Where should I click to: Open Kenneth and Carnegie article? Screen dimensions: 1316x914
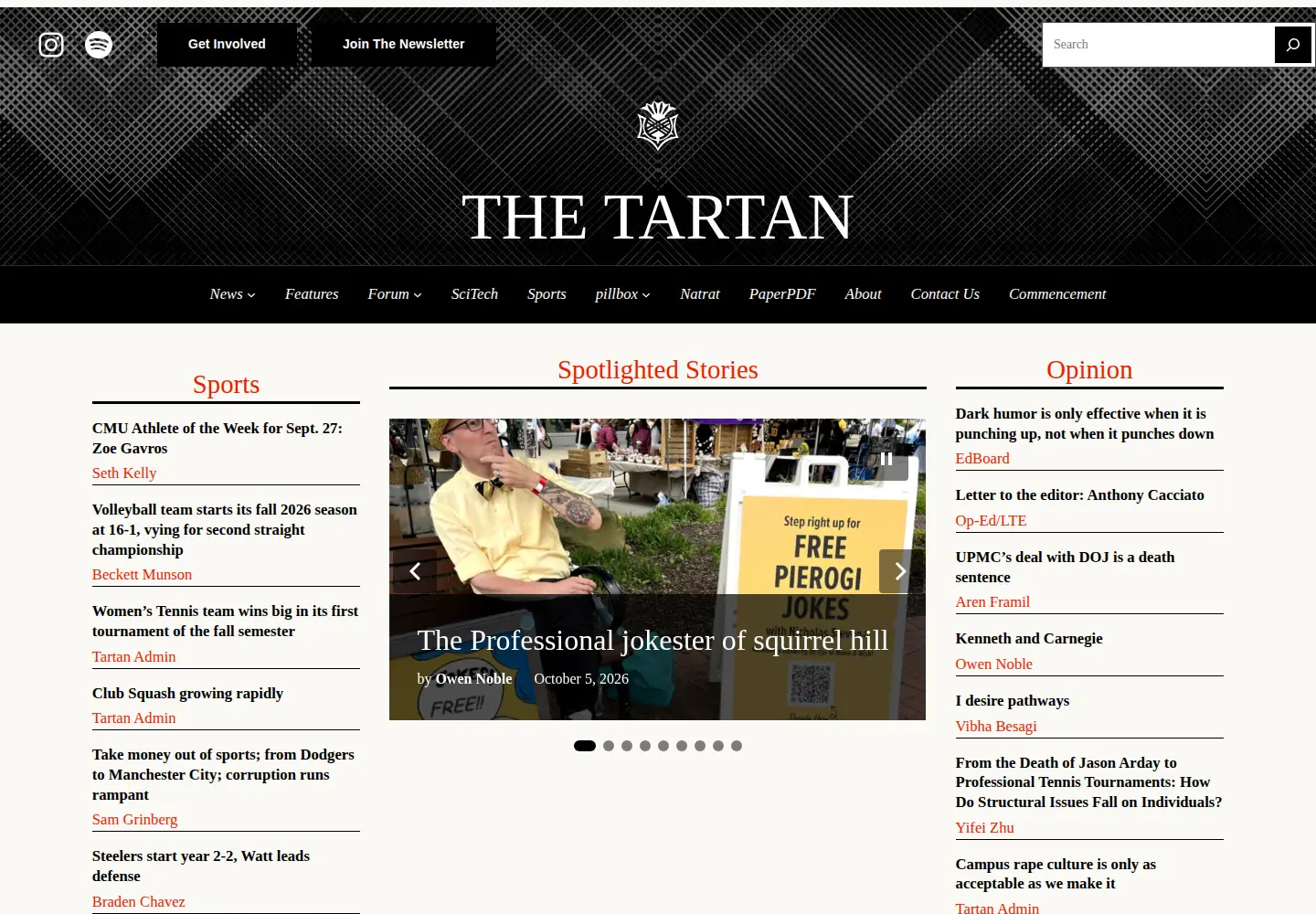coord(1029,638)
